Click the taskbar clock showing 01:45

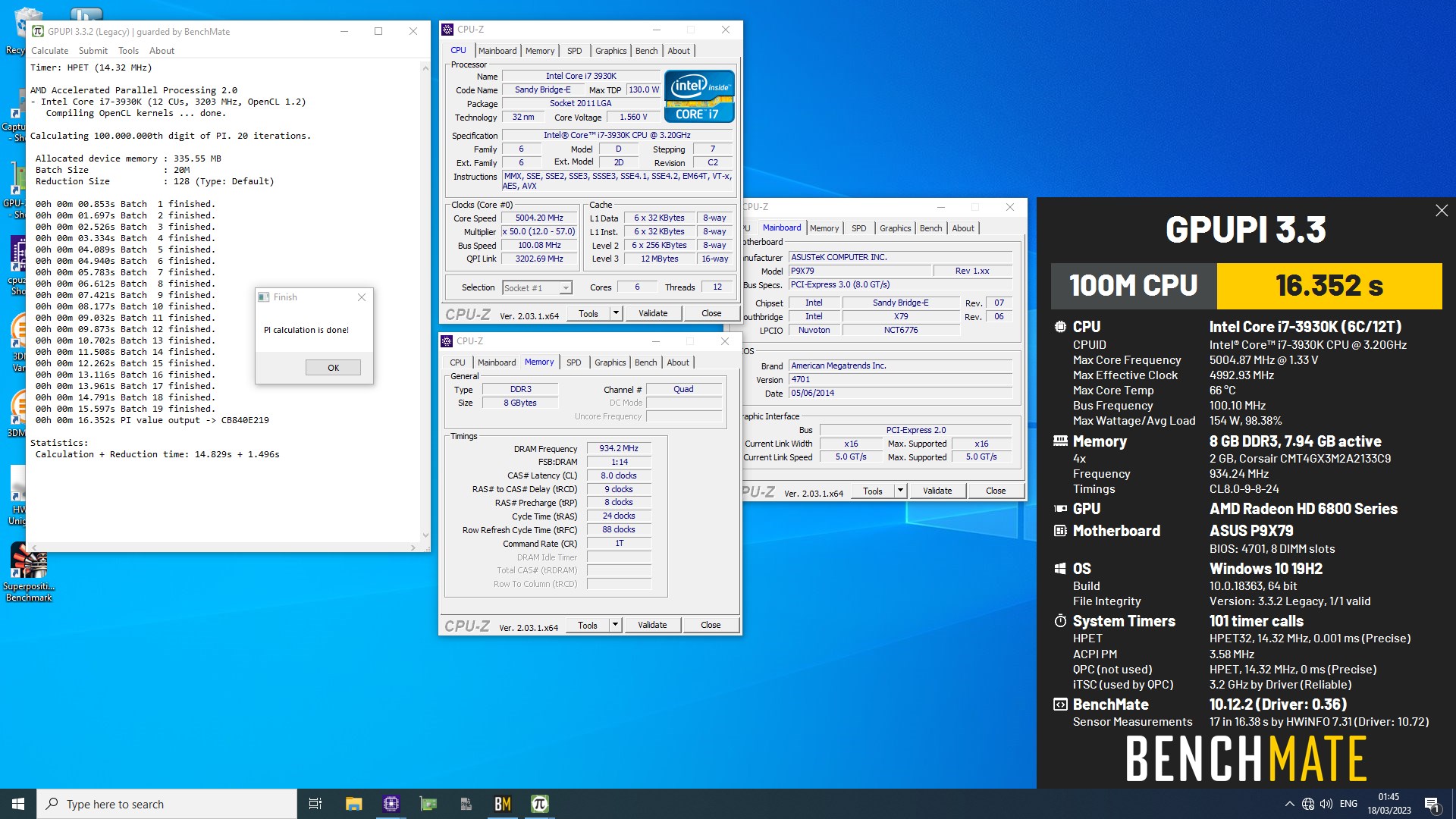(1389, 804)
